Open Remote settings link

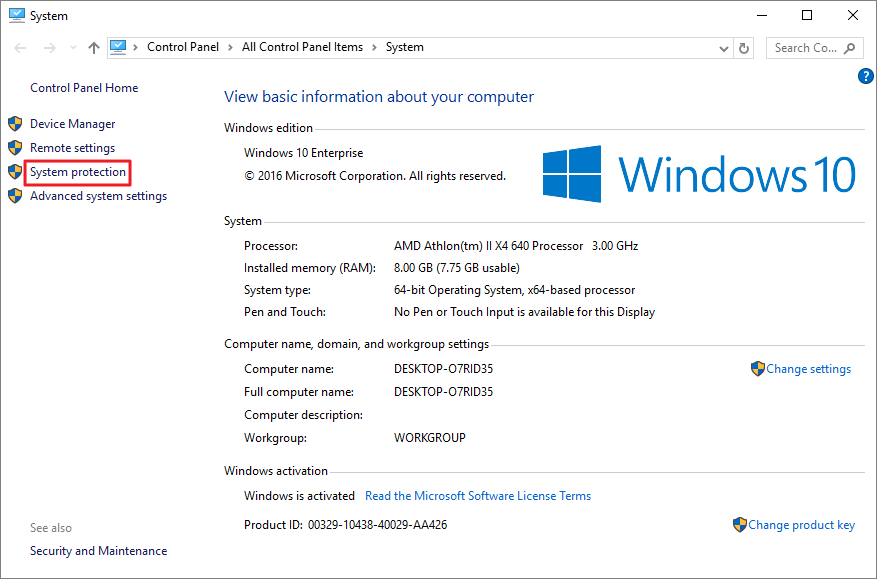[x=73, y=148]
